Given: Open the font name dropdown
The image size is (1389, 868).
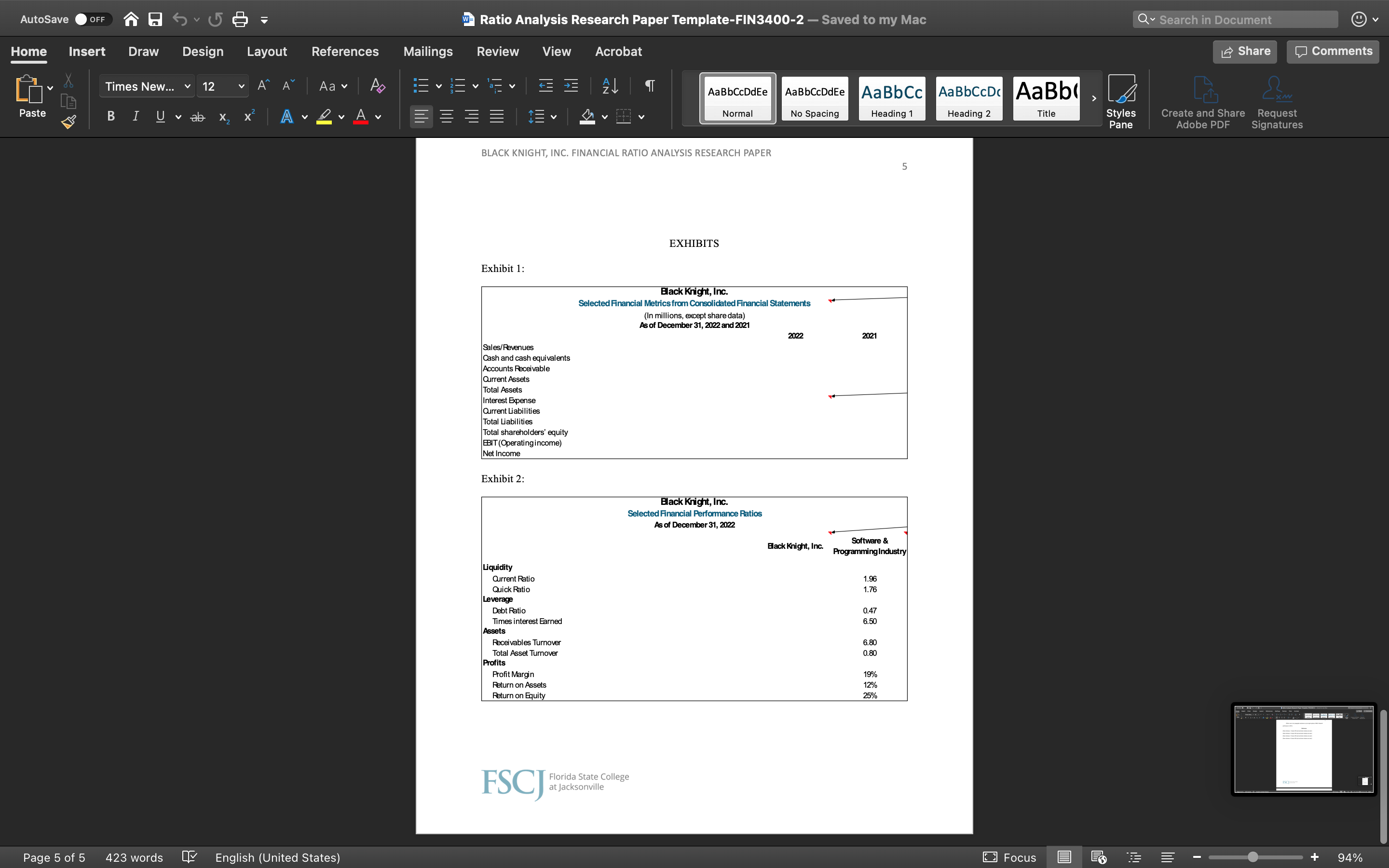Looking at the screenshot, I should (187, 87).
